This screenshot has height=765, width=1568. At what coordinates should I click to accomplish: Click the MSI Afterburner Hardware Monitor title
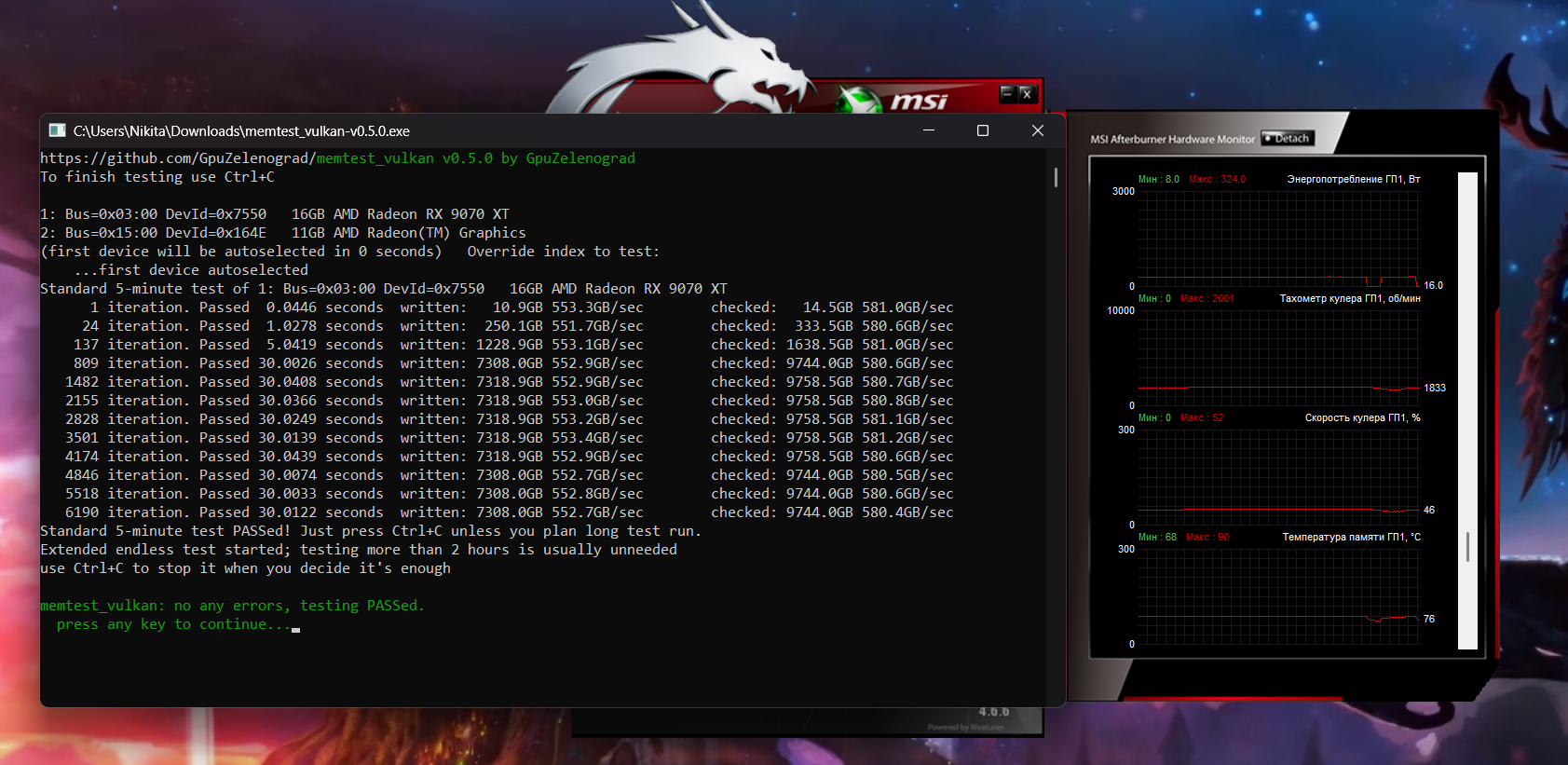[1173, 139]
